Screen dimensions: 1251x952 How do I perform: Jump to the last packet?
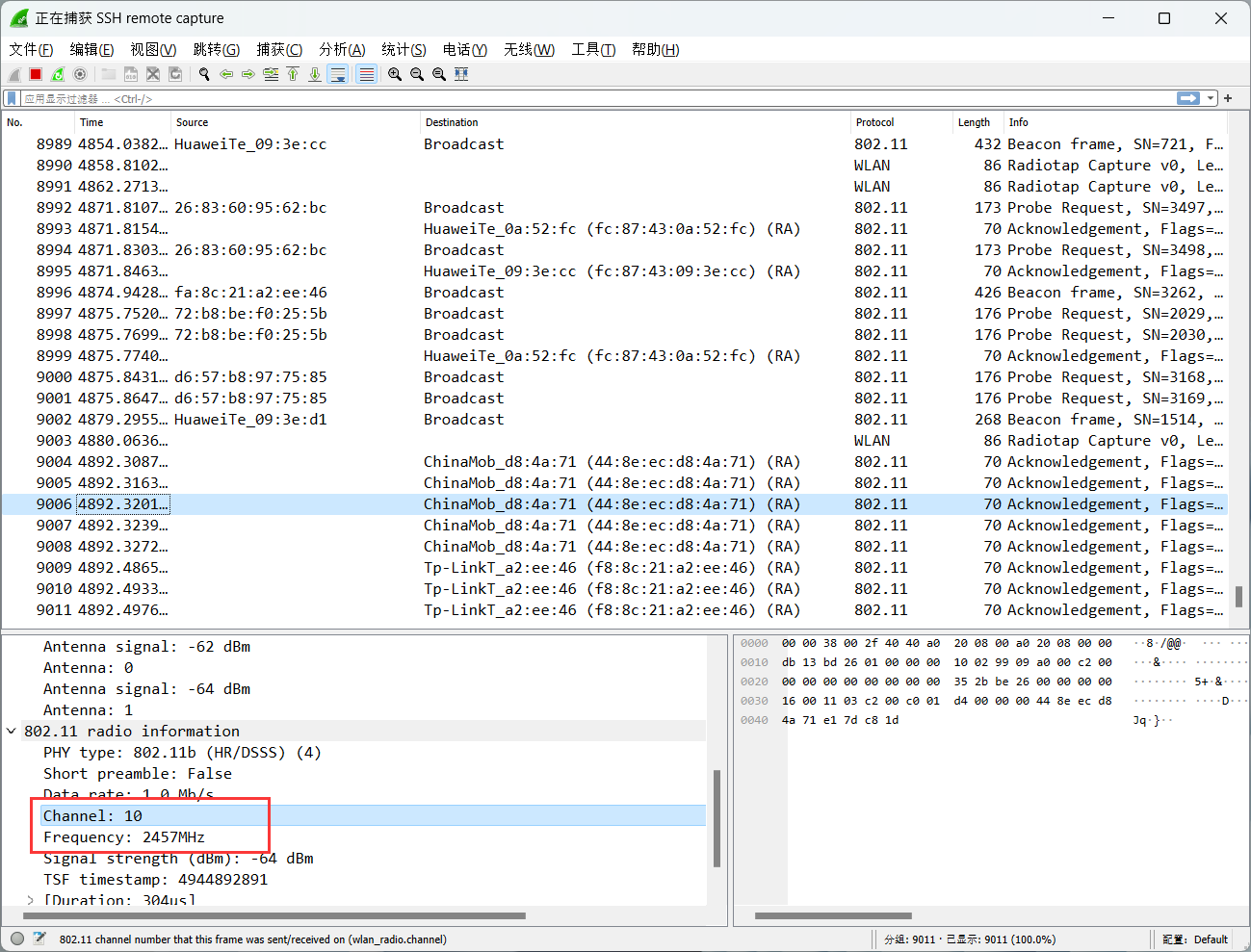tap(315, 74)
